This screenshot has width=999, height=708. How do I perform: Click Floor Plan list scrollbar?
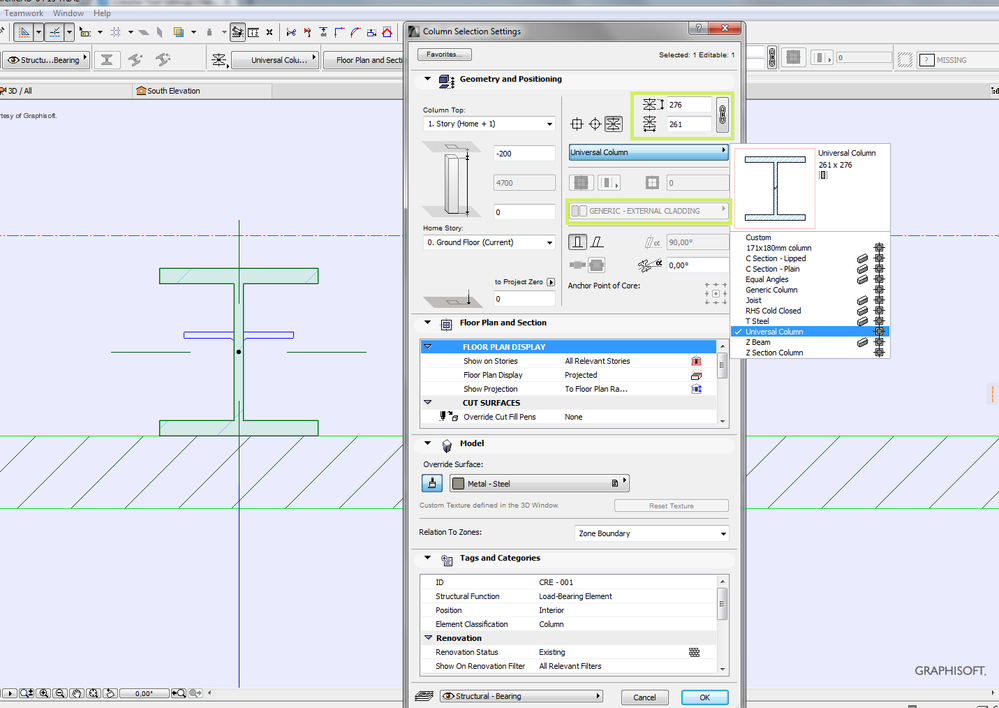[x=722, y=382]
